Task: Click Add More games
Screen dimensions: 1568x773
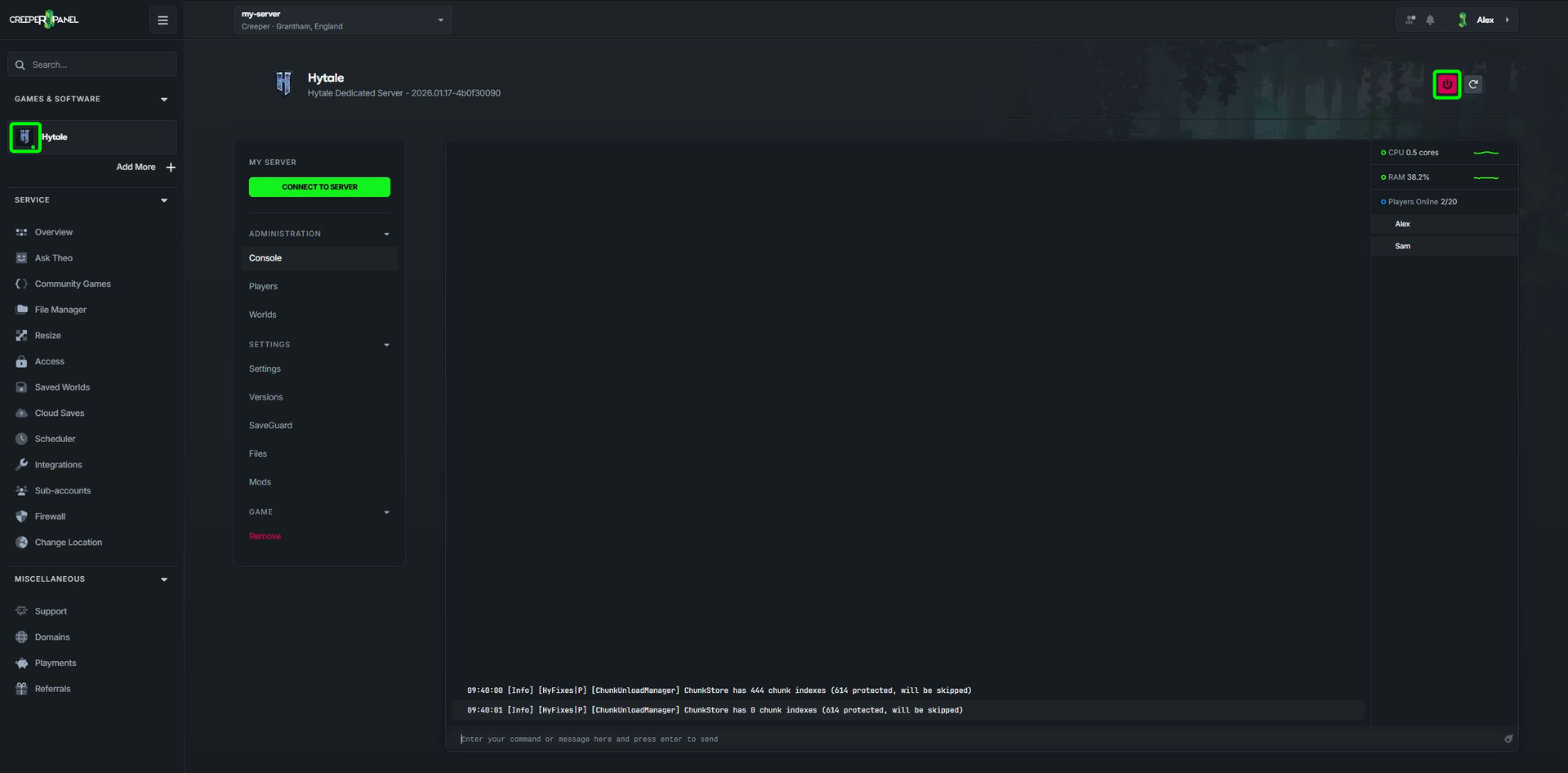Action: point(136,168)
